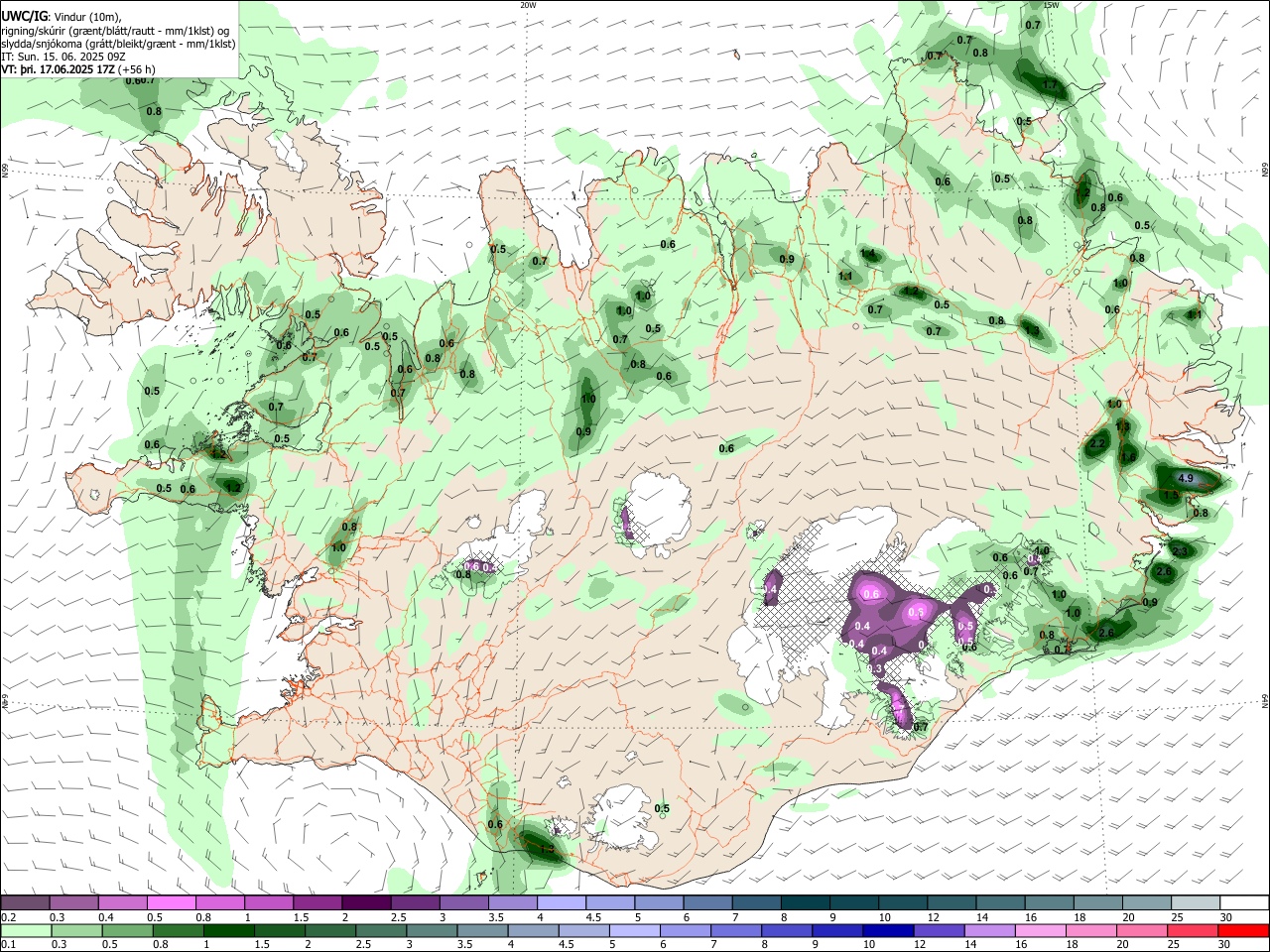Click the 15W longitude label
Image resolution: width=1270 pixels, height=952 pixels.
click(1051, 5)
